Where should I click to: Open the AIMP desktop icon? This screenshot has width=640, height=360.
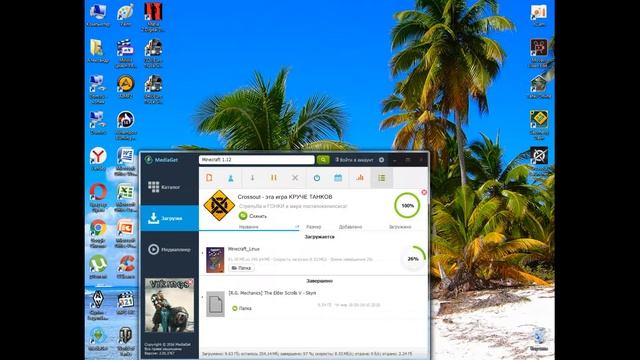coord(126,87)
